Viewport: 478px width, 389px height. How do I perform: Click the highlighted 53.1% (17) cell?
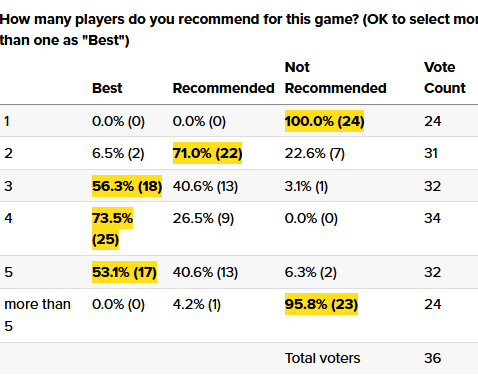[124, 272]
